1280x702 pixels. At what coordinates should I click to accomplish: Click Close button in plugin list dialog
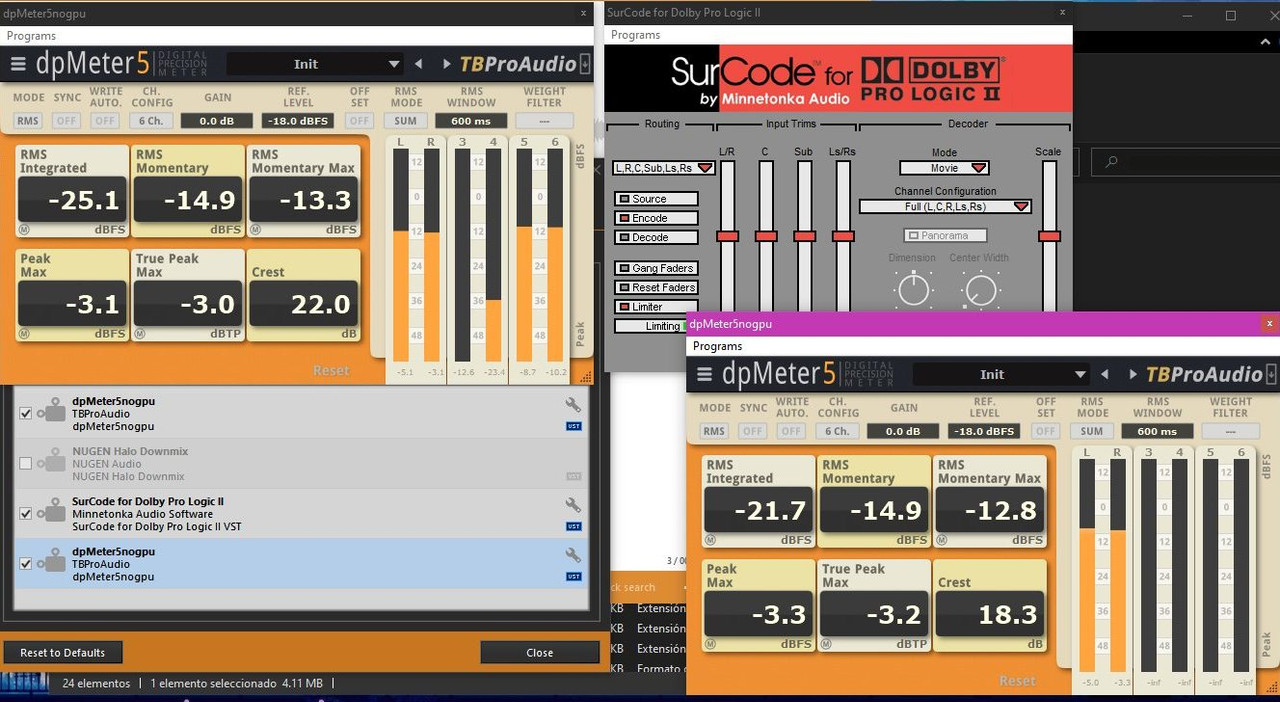(539, 653)
